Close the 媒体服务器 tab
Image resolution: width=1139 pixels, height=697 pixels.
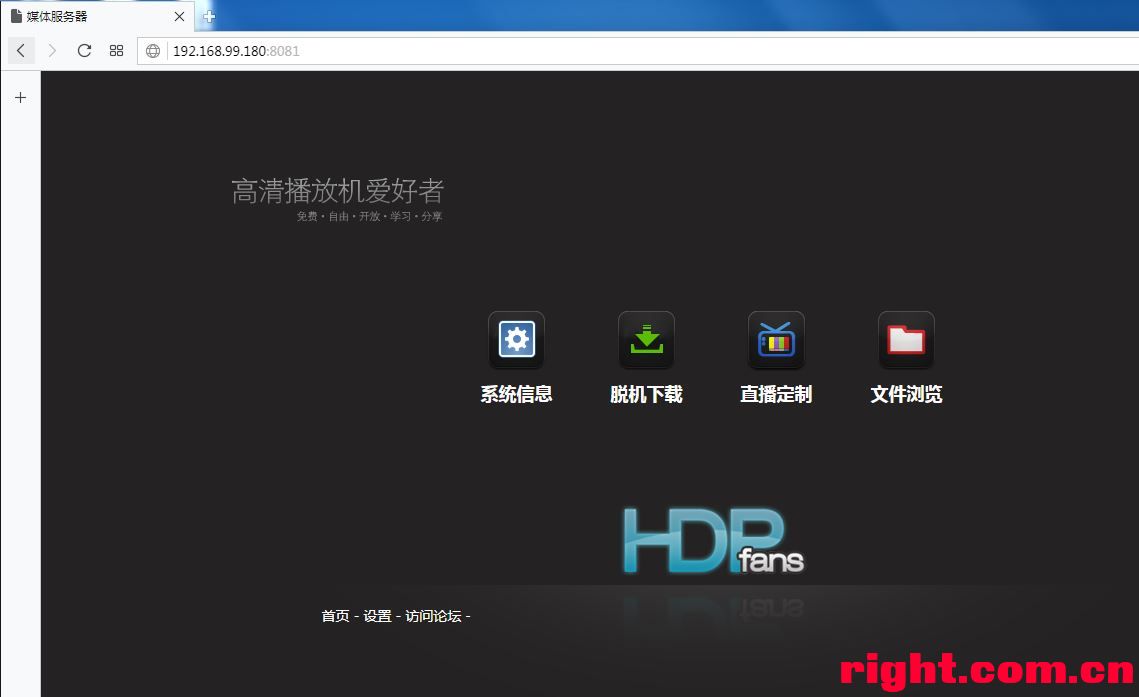(x=179, y=16)
